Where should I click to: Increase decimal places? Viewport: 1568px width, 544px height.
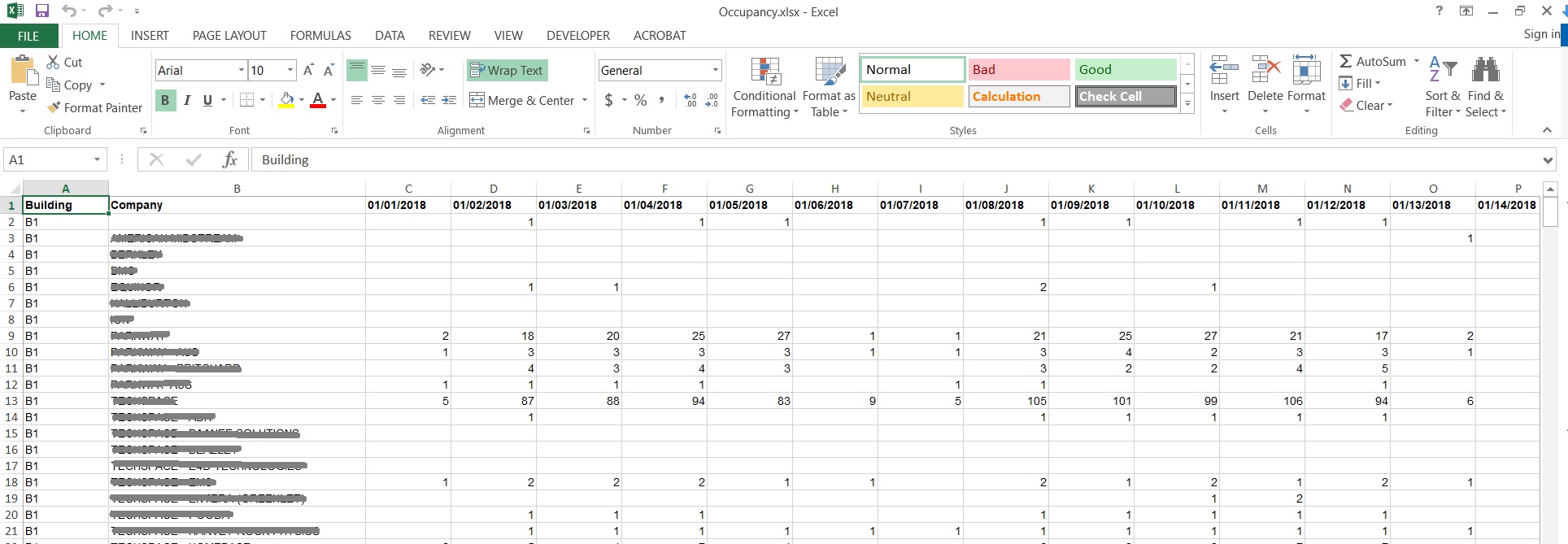point(690,100)
